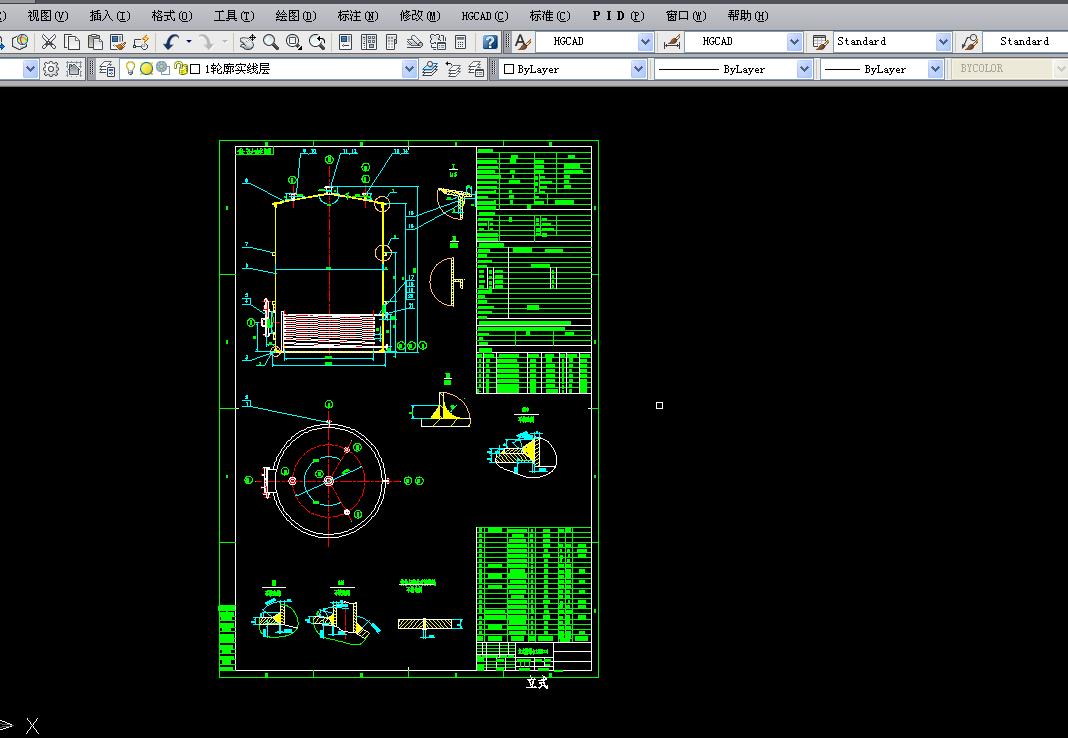Open the 工具(T) menu

[234, 16]
